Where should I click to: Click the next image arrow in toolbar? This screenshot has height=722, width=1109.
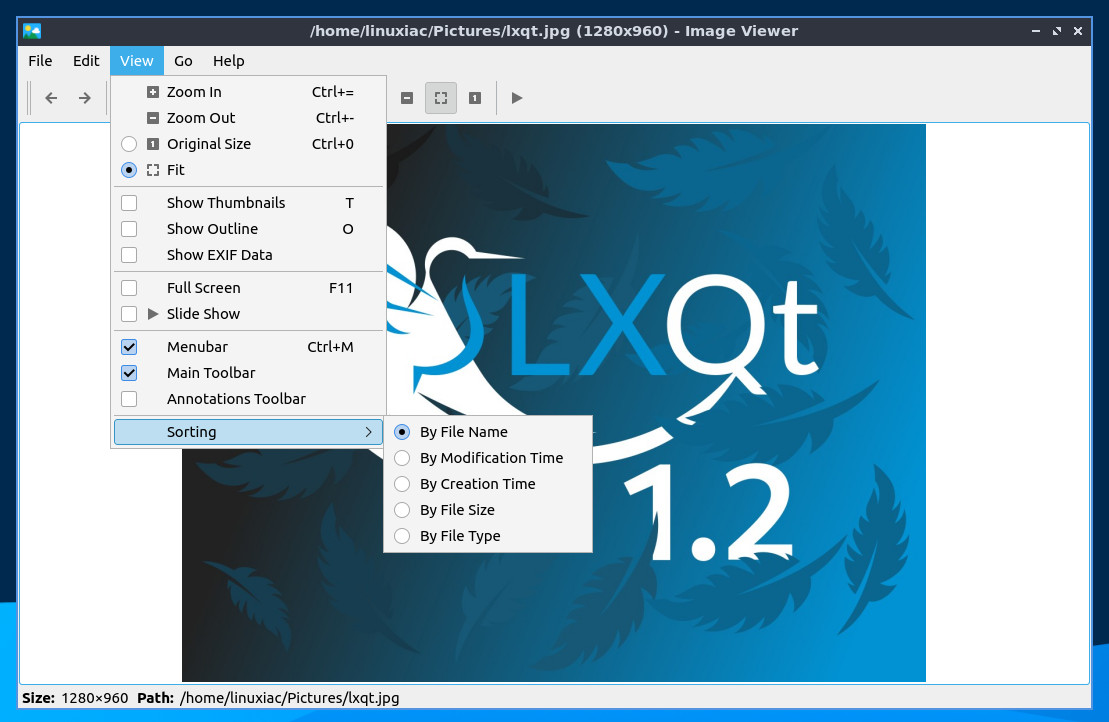[84, 98]
